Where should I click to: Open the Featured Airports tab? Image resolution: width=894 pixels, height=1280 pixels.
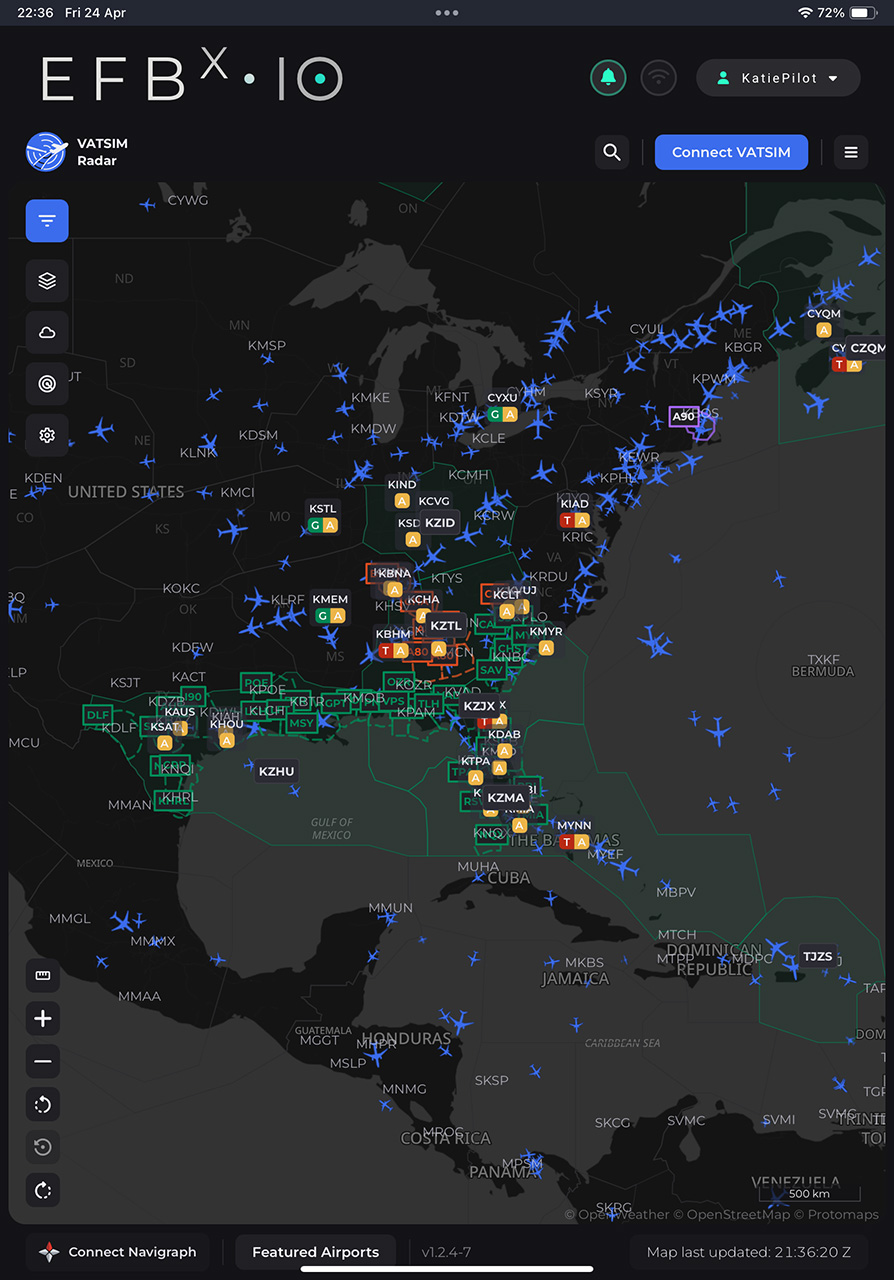(x=315, y=1252)
